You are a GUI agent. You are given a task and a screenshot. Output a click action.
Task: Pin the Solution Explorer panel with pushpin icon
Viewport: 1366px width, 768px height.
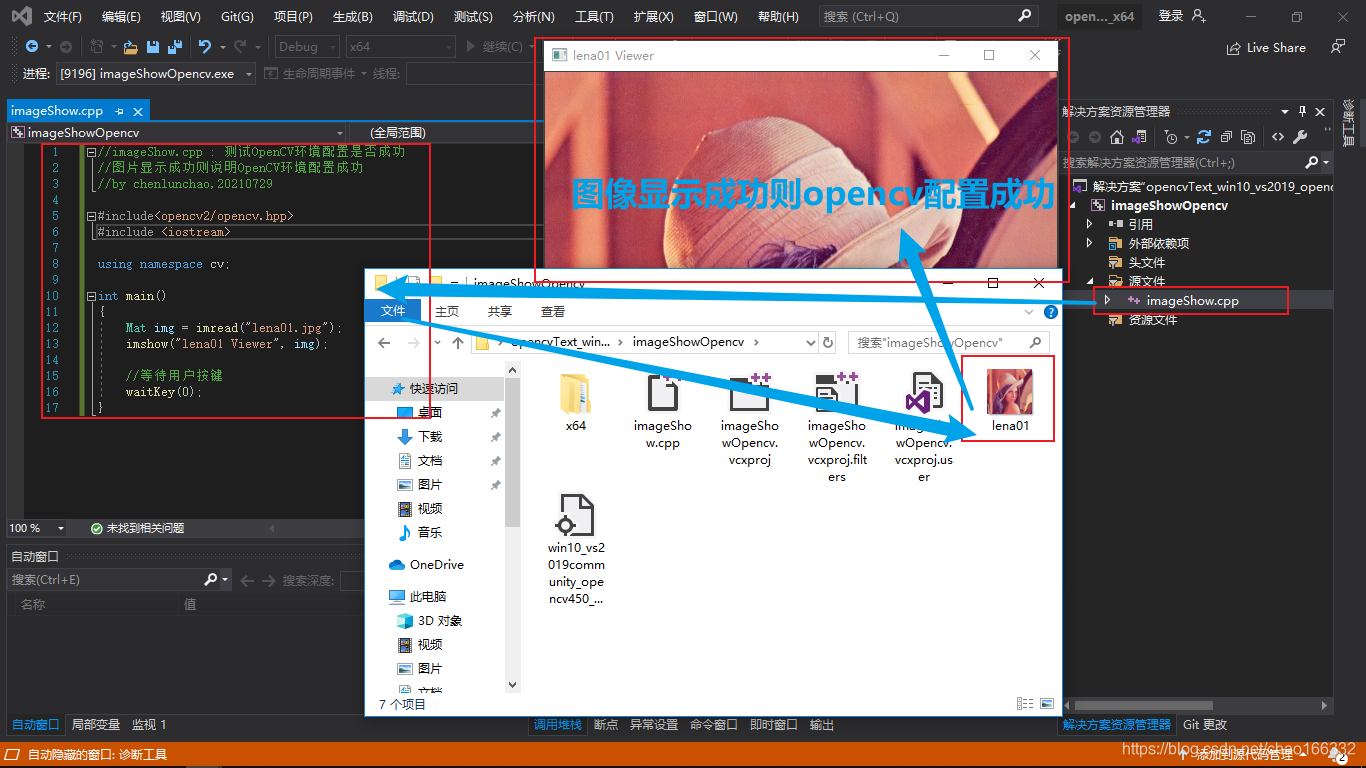click(1302, 111)
